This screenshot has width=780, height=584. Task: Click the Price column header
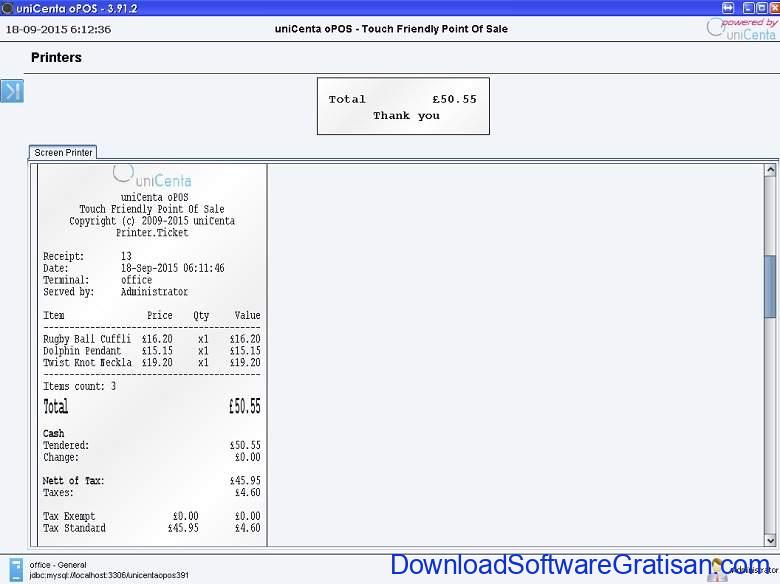(160, 315)
